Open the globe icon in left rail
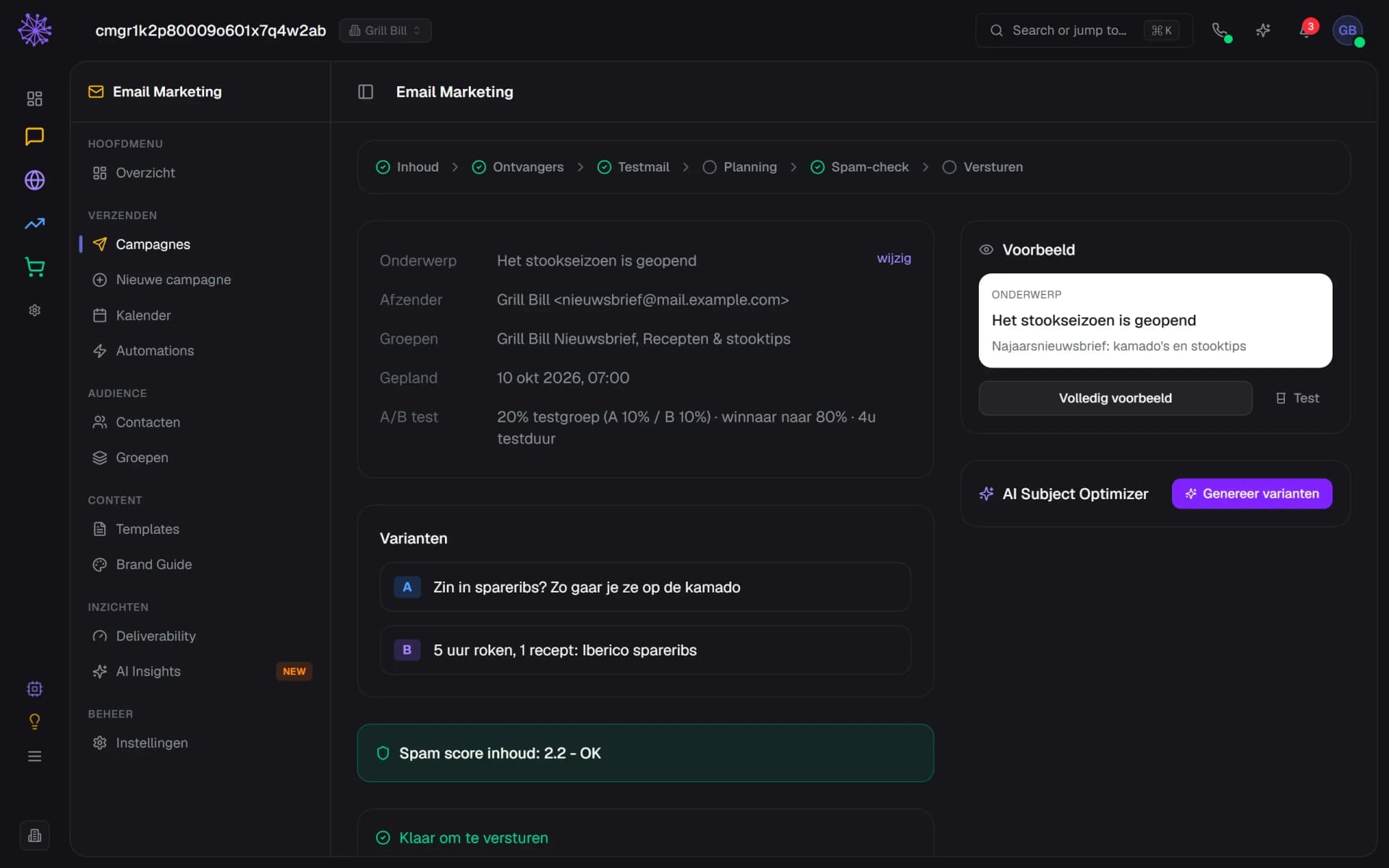 35,180
